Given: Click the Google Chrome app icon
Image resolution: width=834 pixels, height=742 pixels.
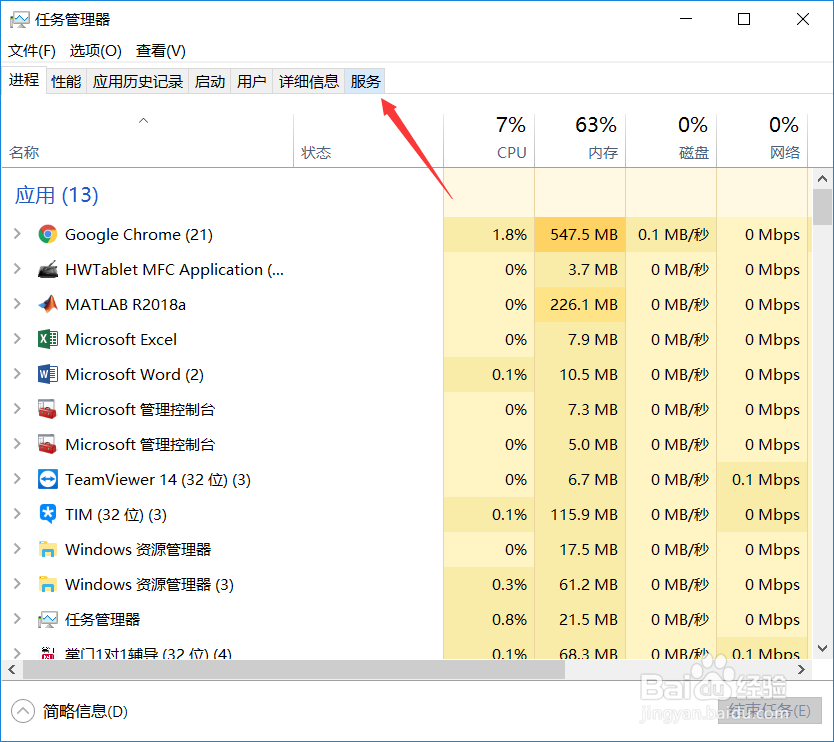Looking at the screenshot, I should tap(48, 234).
